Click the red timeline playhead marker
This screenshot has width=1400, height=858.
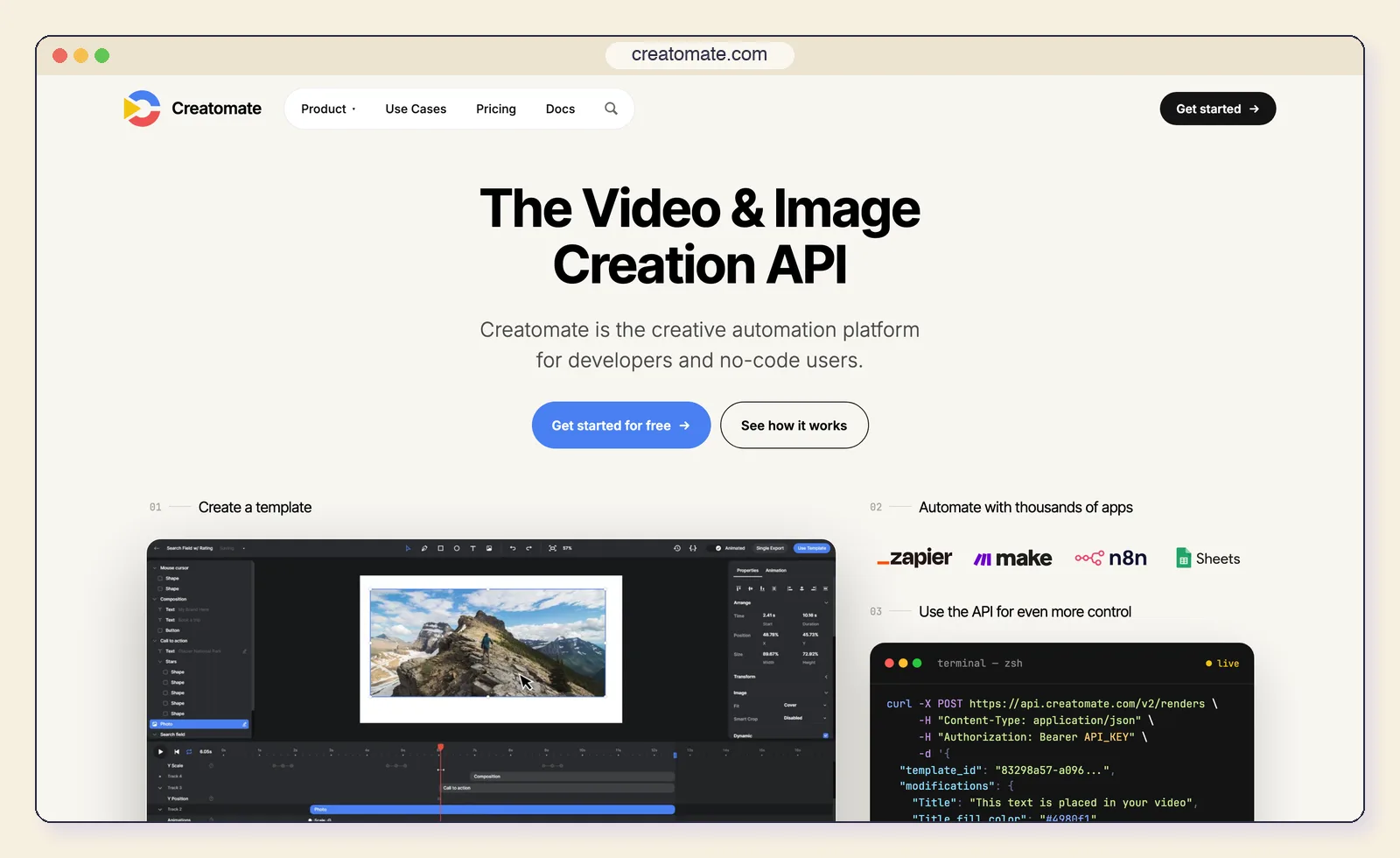tap(440, 747)
